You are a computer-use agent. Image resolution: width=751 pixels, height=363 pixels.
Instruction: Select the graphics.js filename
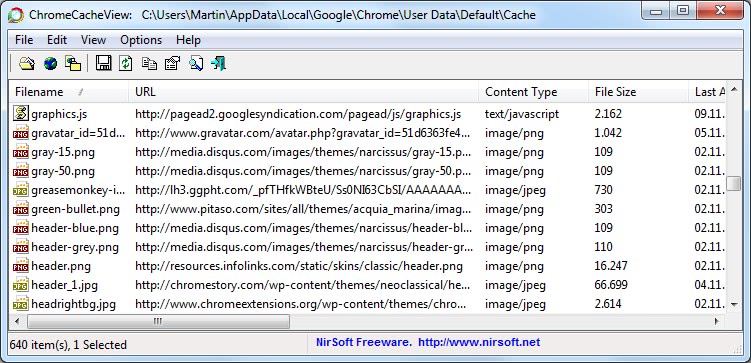pyautogui.click(x=59, y=114)
